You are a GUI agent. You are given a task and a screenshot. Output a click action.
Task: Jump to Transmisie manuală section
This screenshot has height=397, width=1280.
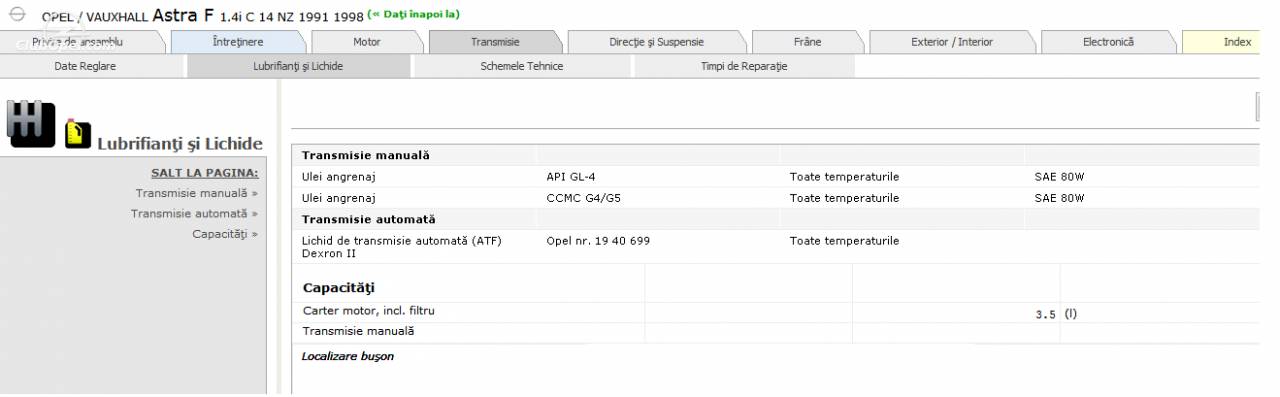(197, 193)
